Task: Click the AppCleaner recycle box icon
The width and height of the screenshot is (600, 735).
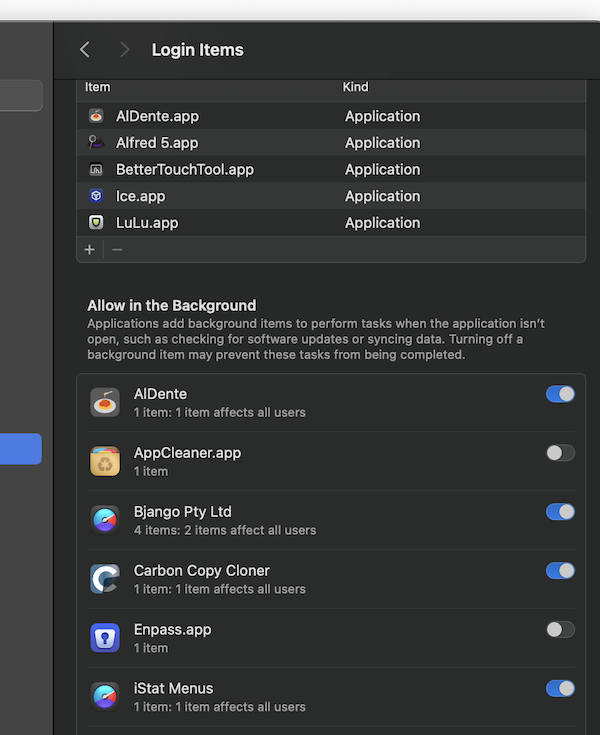Action: 105,461
